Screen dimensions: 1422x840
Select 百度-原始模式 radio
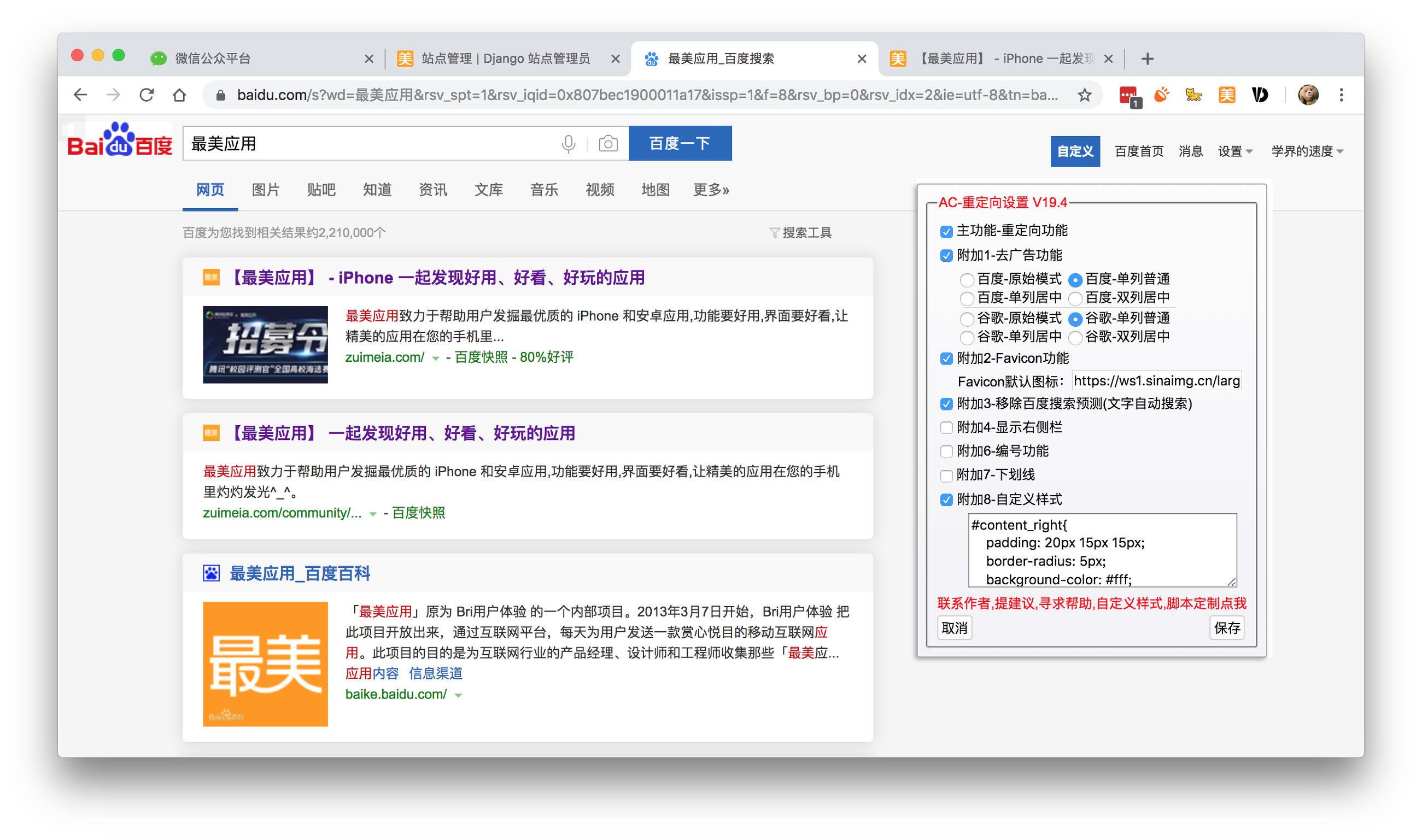coord(967,280)
